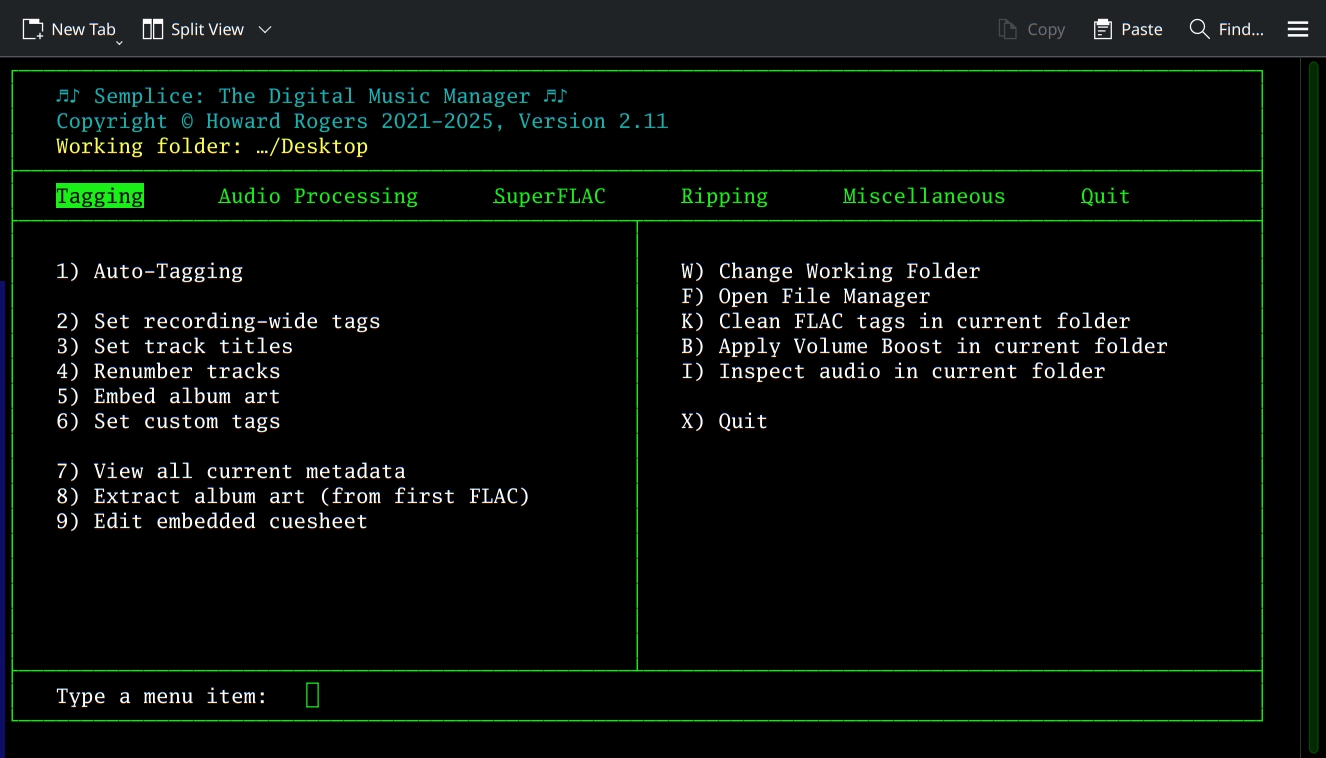Select the Open File Manager entry
1326x758 pixels.
click(806, 295)
